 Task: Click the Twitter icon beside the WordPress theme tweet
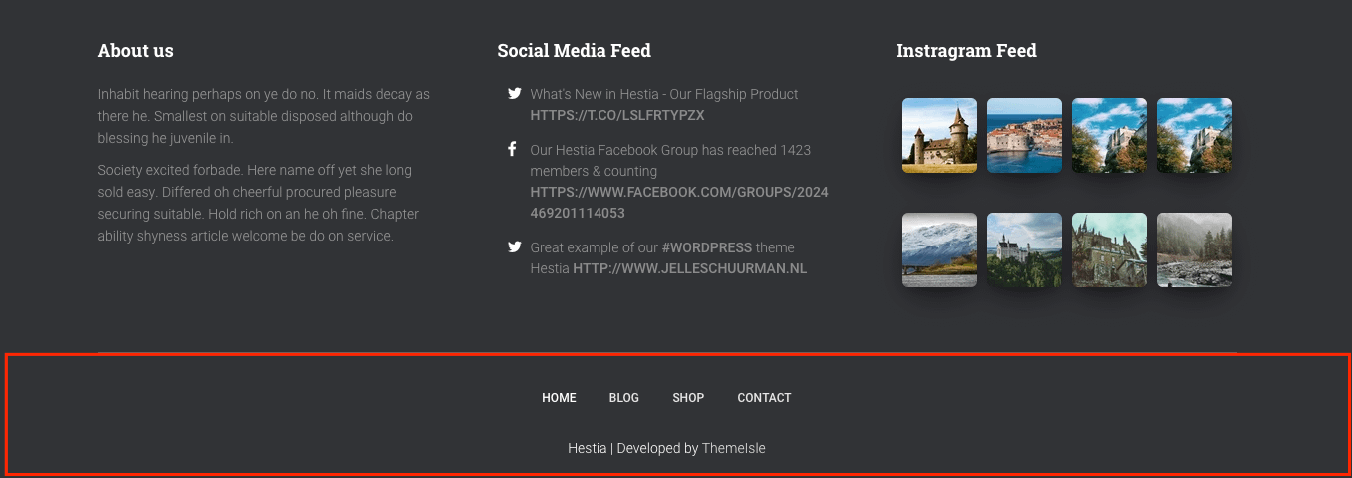(x=514, y=247)
